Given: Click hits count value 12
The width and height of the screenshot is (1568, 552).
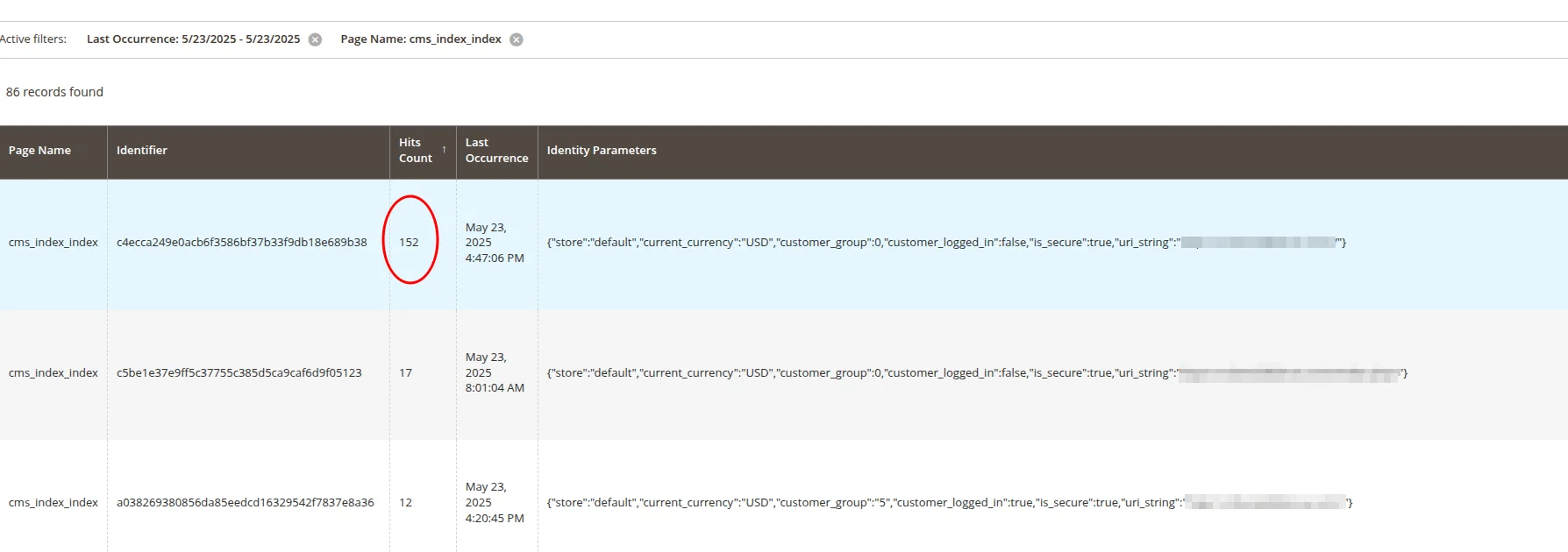Looking at the screenshot, I should (405, 503).
